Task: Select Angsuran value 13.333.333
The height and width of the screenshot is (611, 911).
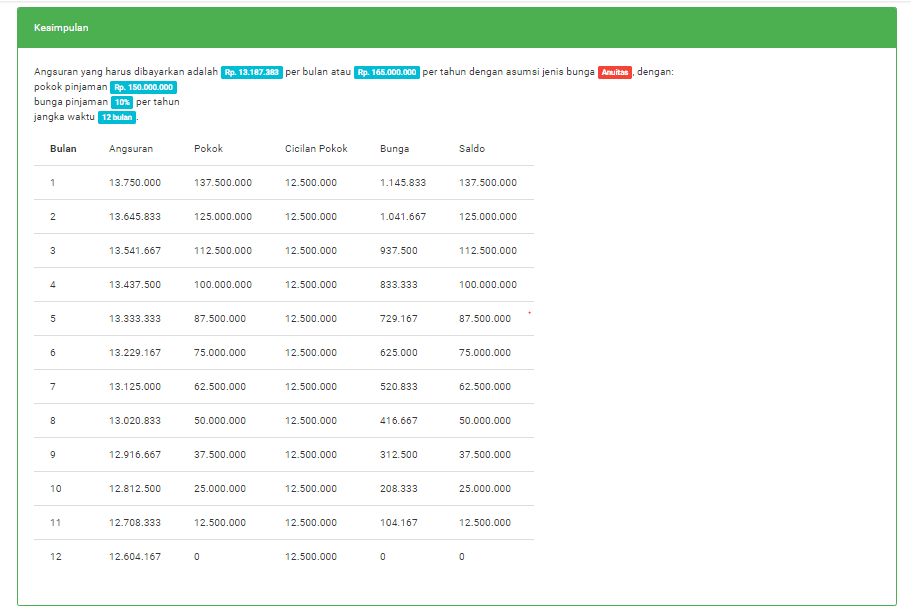Action: point(135,319)
